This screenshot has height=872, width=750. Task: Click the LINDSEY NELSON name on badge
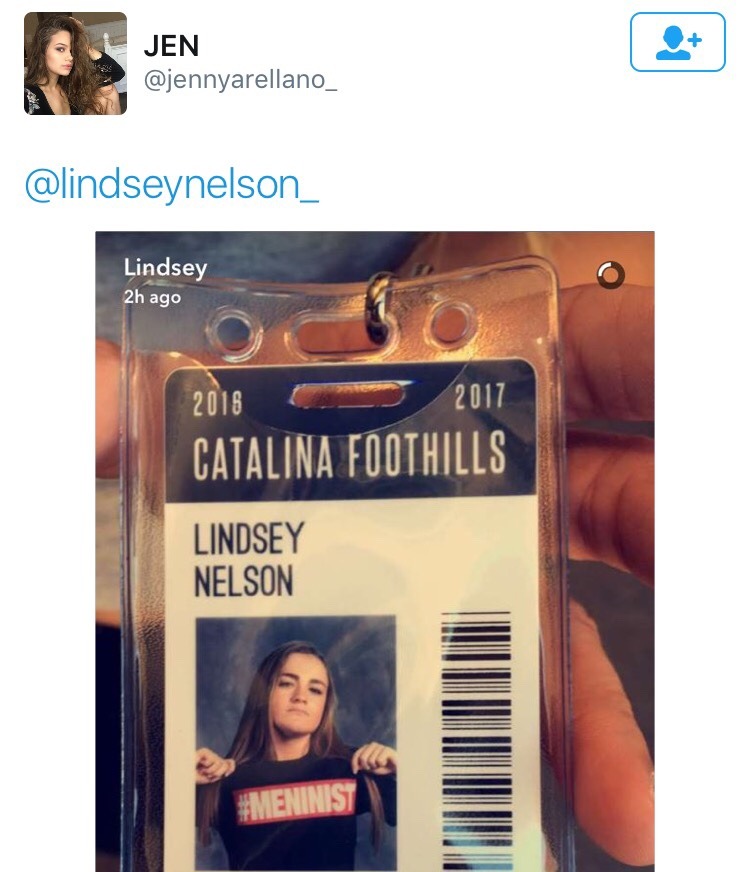click(249, 559)
